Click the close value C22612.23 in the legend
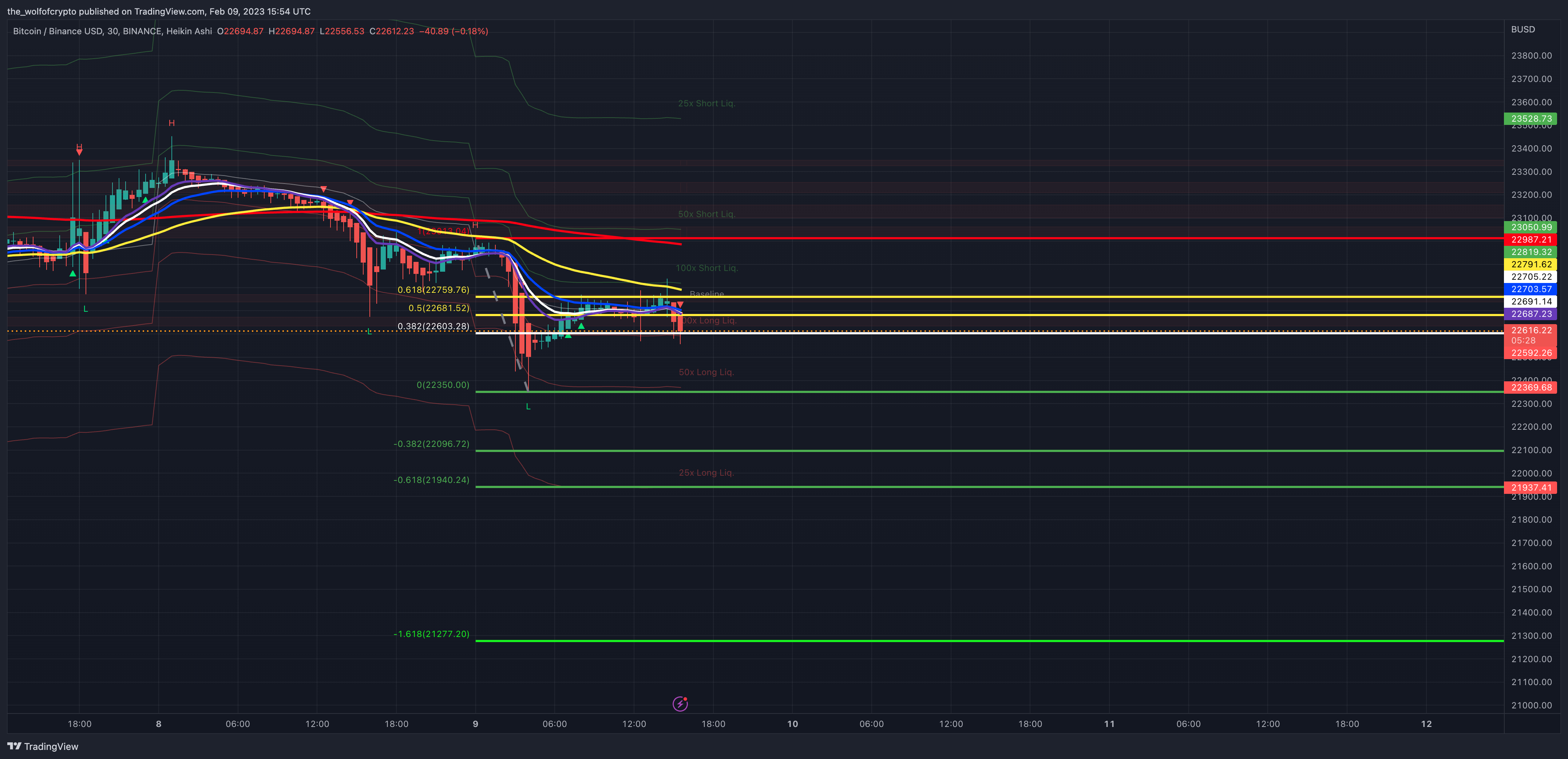Image resolution: width=1568 pixels, height=759 pixels. 391,31
